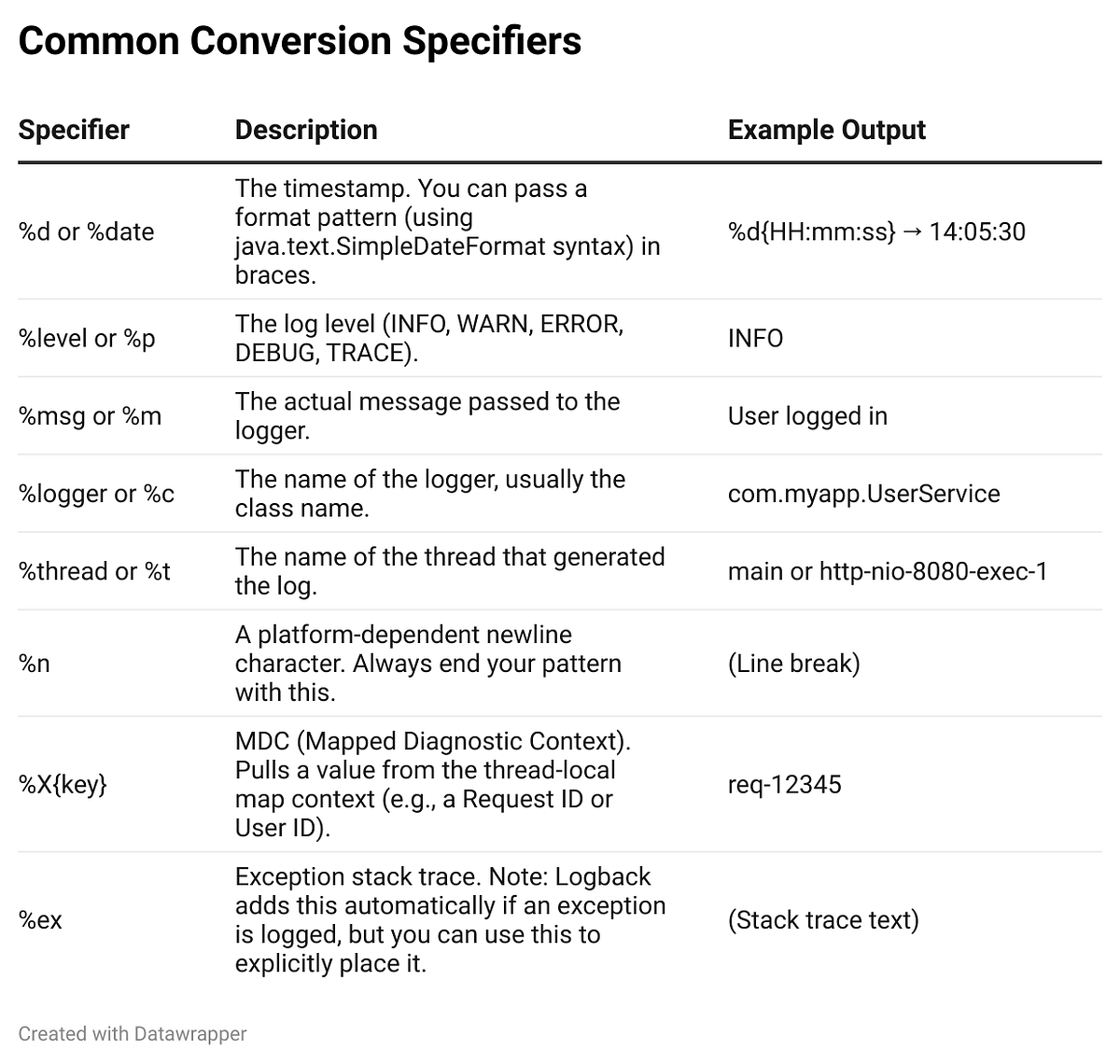
Task: Click the User logged in example output
Action: click(x=807, y=416)
